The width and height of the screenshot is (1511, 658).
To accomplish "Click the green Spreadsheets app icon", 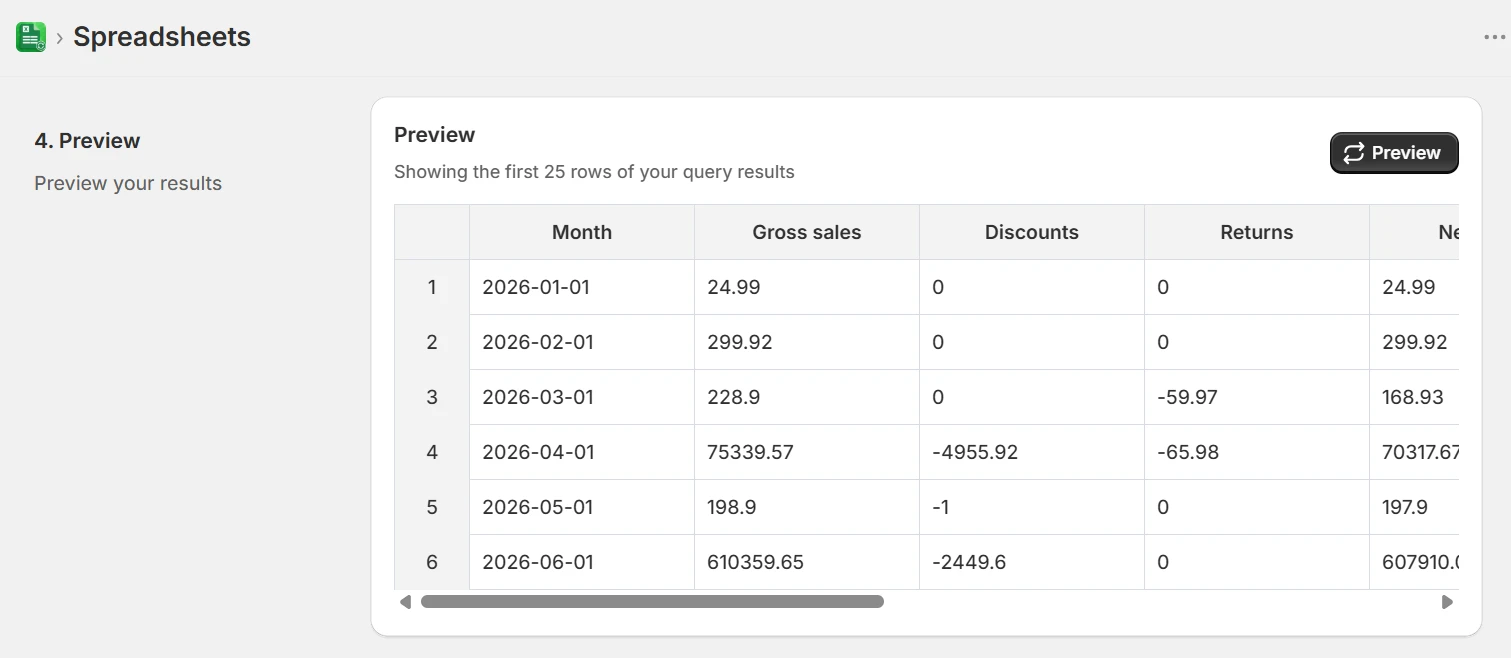I will tap(31, 38).
